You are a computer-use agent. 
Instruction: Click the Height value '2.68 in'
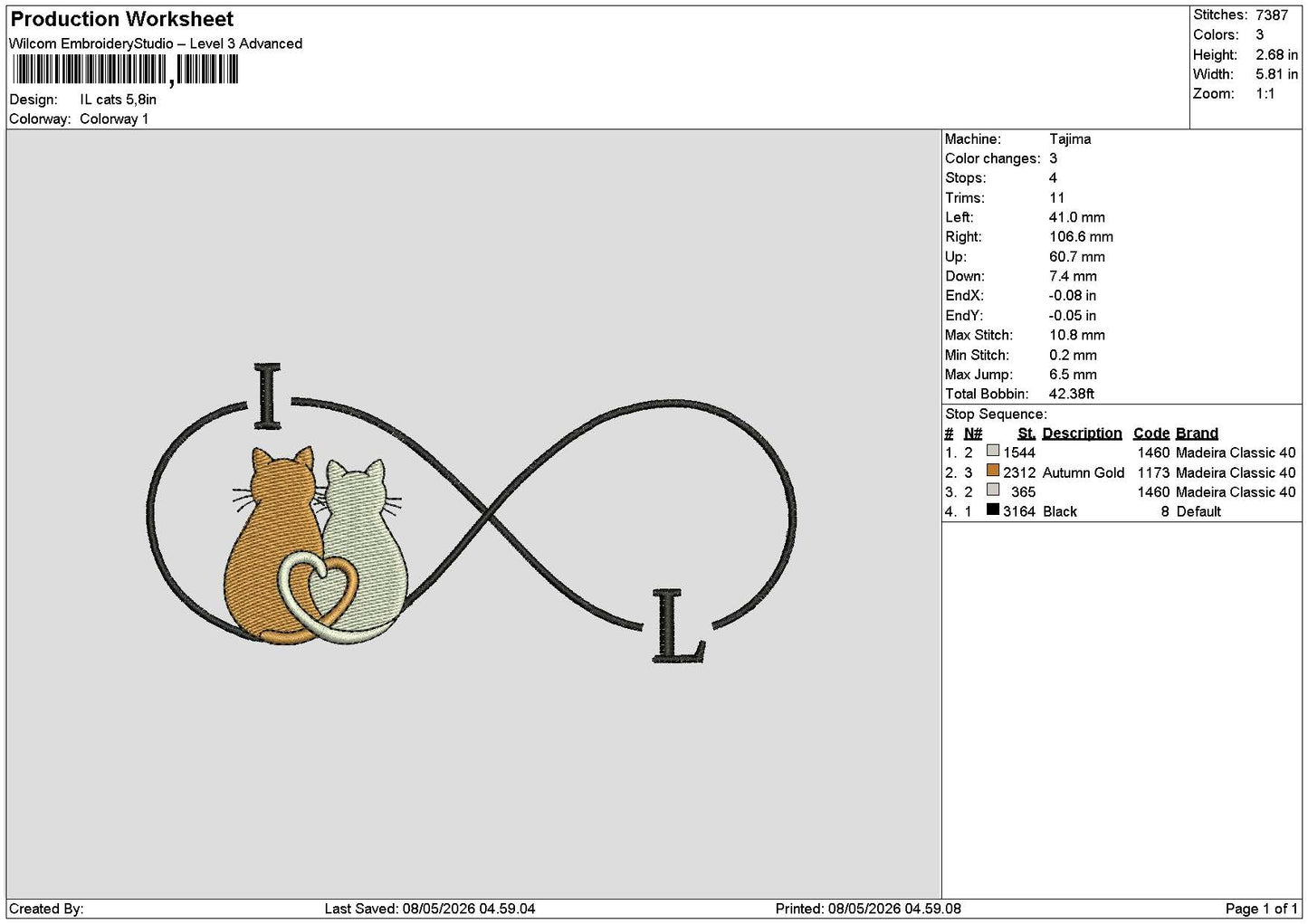(1276, 54)
